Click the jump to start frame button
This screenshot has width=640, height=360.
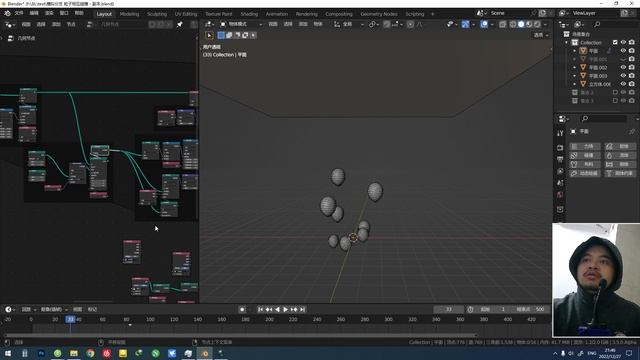point(260,309)
